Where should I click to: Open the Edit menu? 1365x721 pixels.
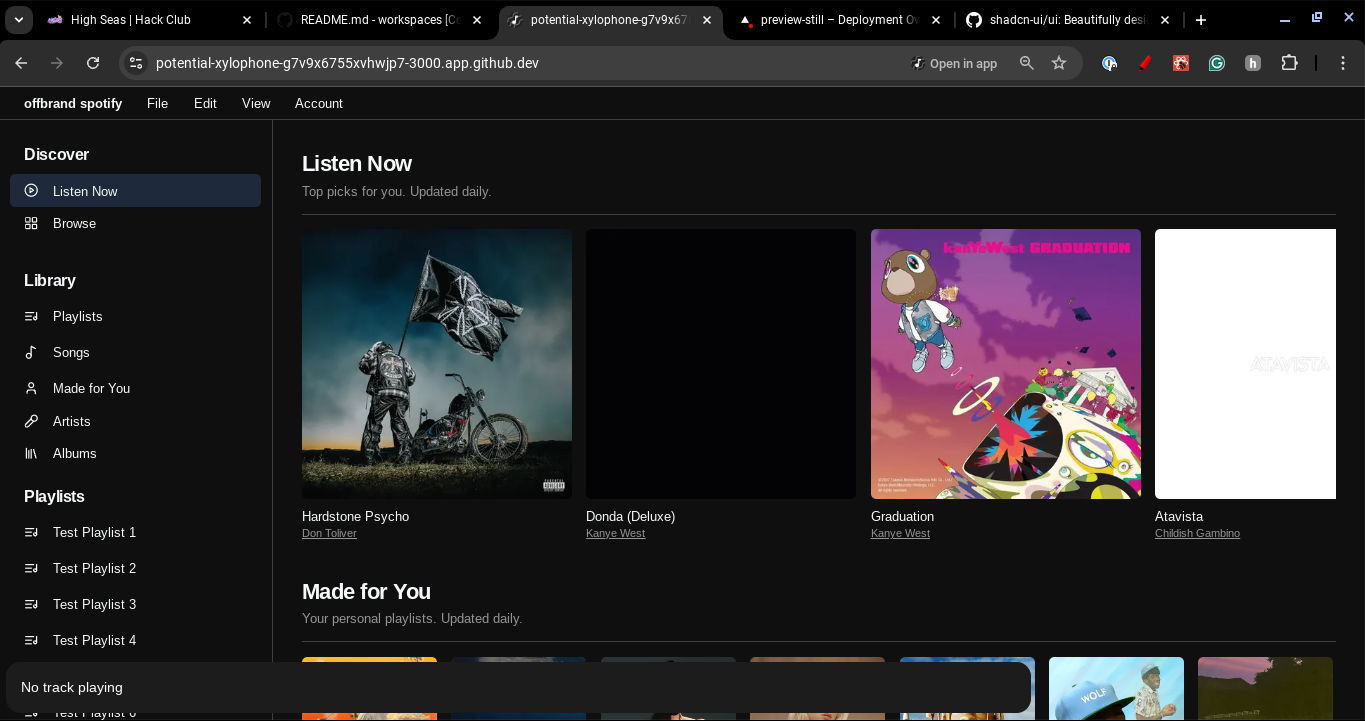coord(205,103)
